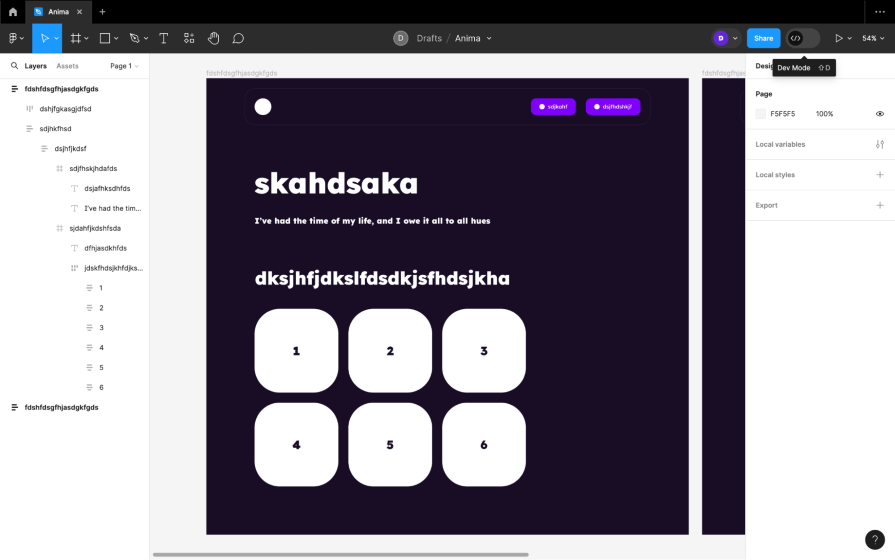
Task: Select the Hand tool
Action: 214,38
